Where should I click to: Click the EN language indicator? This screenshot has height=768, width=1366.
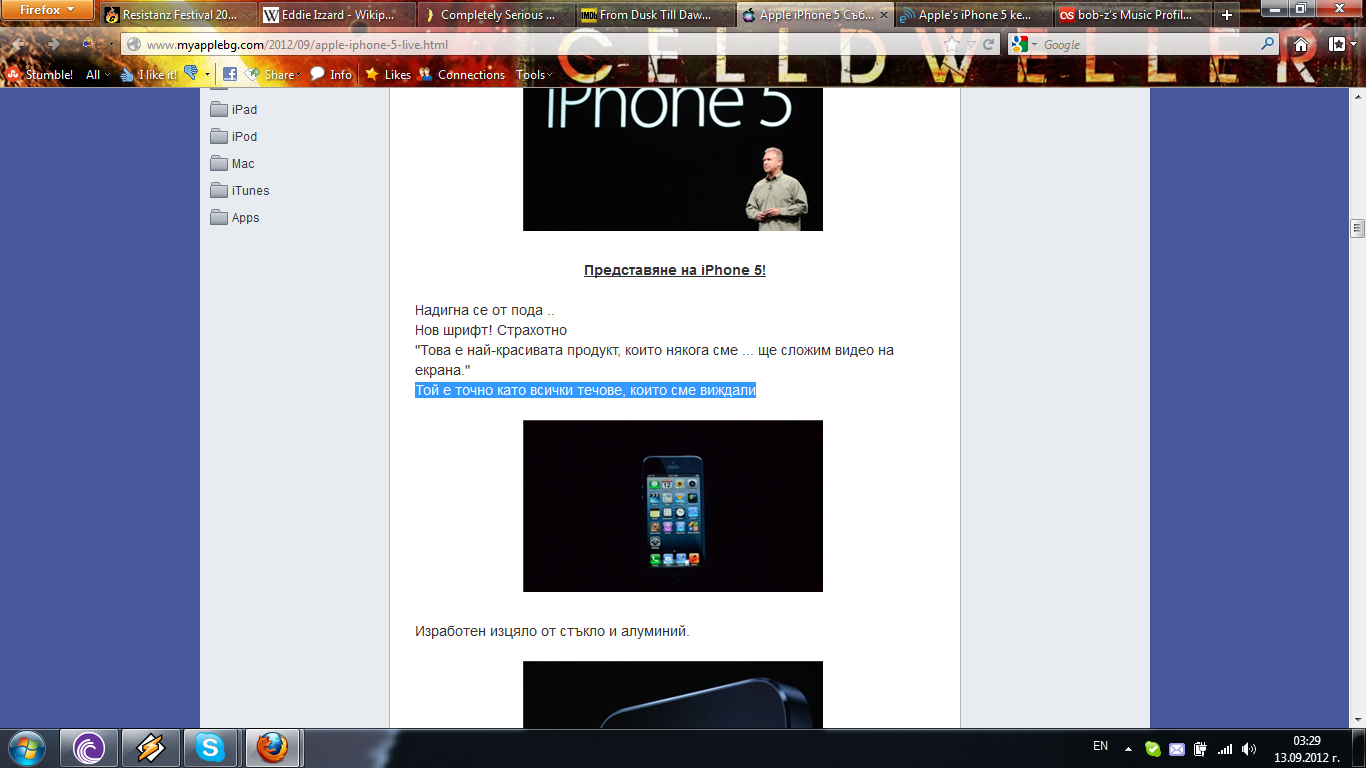point(1100,746)
